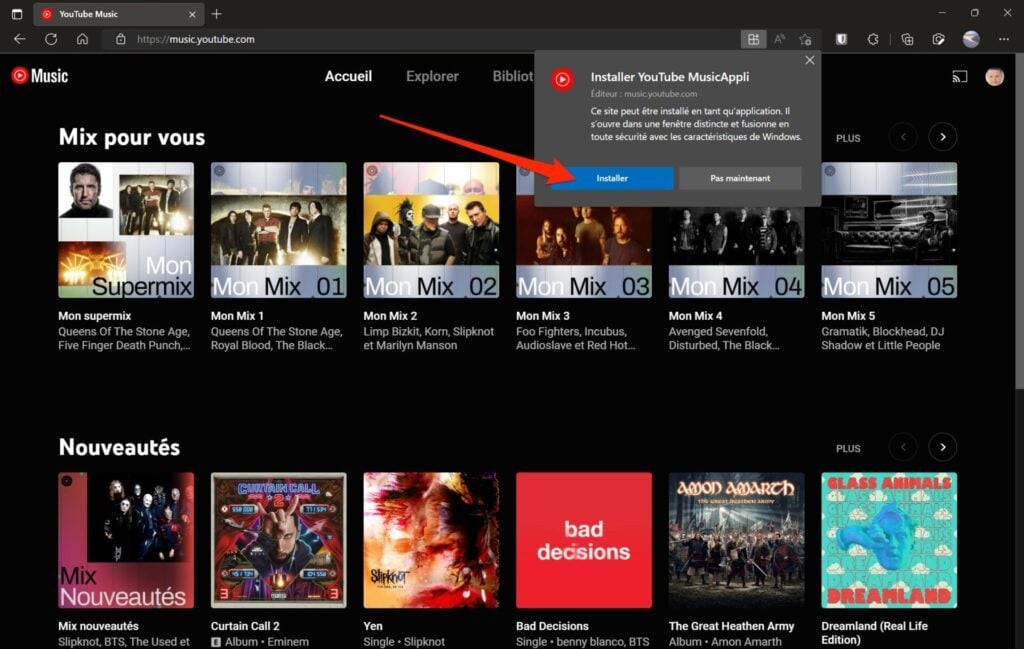Click the YouTube Music logo
1024x649 pixels.
(x=40, y=76)
